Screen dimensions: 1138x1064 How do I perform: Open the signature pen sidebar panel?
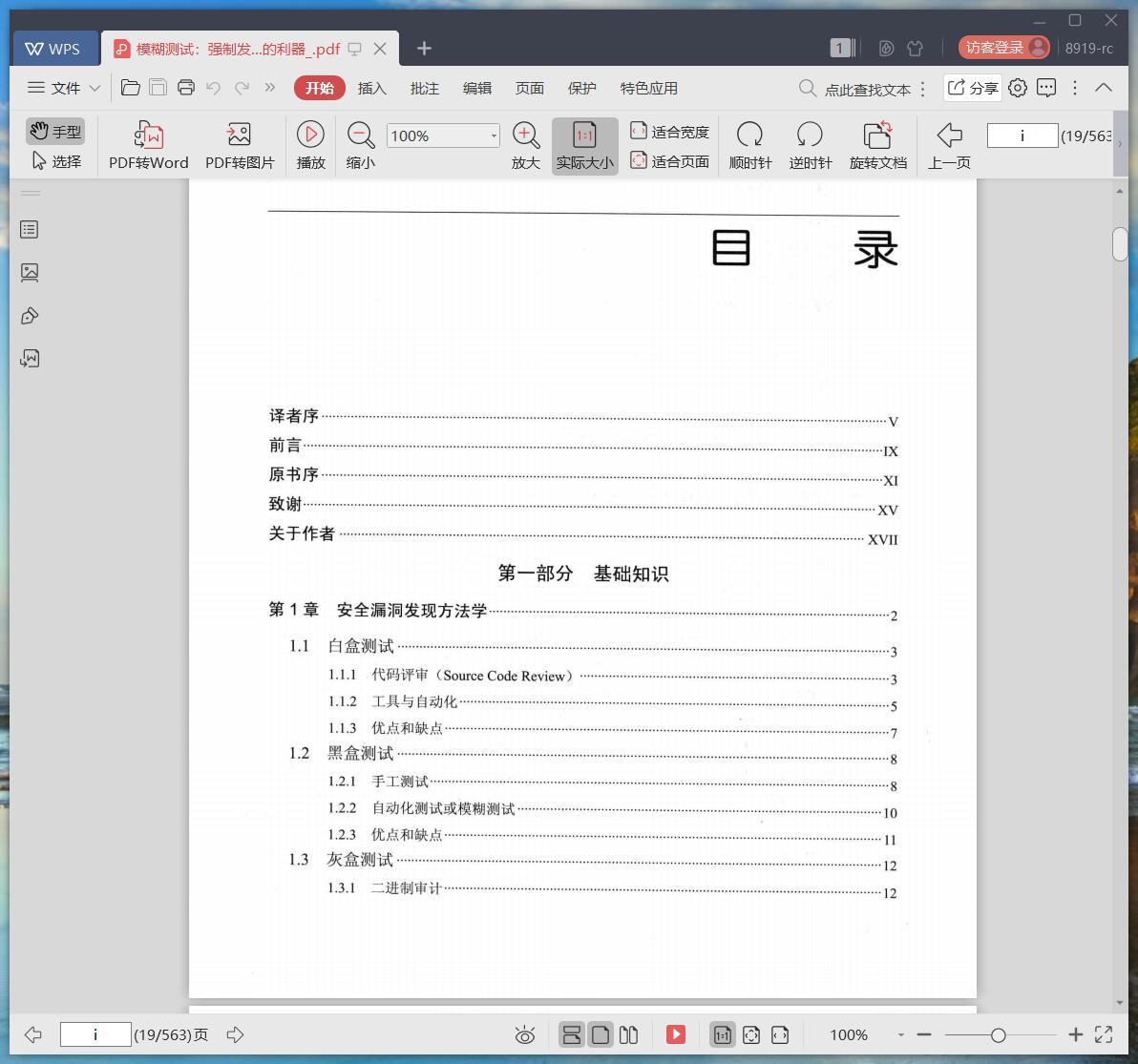(x=30, y=316)
